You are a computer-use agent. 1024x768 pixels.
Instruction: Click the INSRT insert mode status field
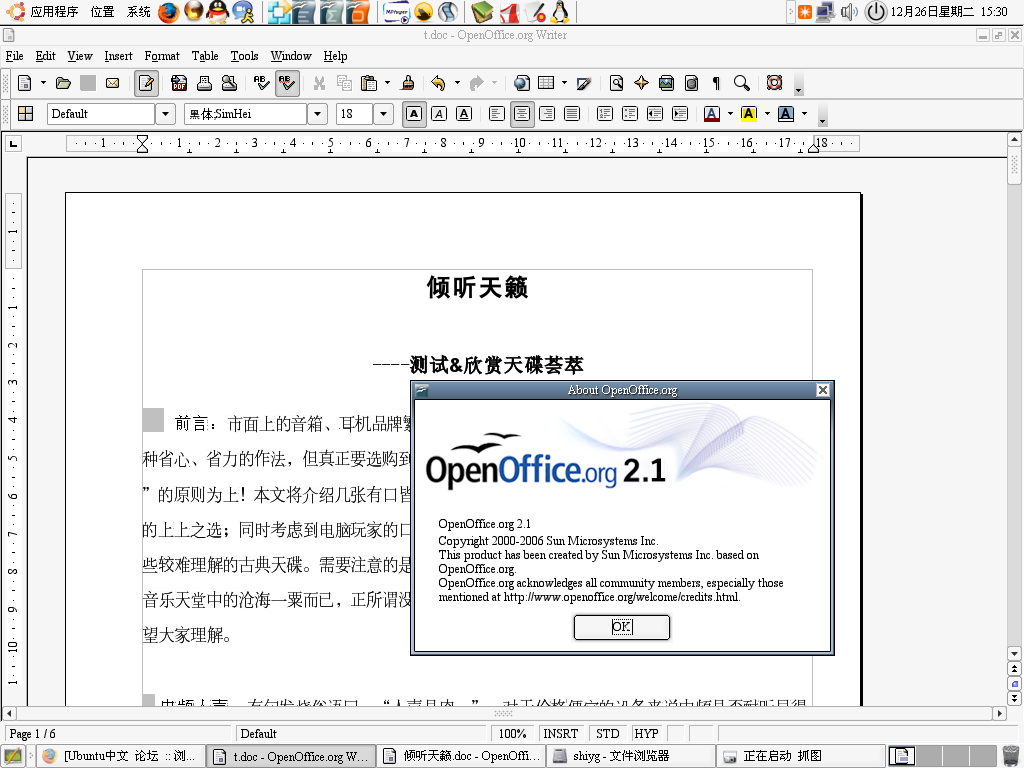click(560, 733)
